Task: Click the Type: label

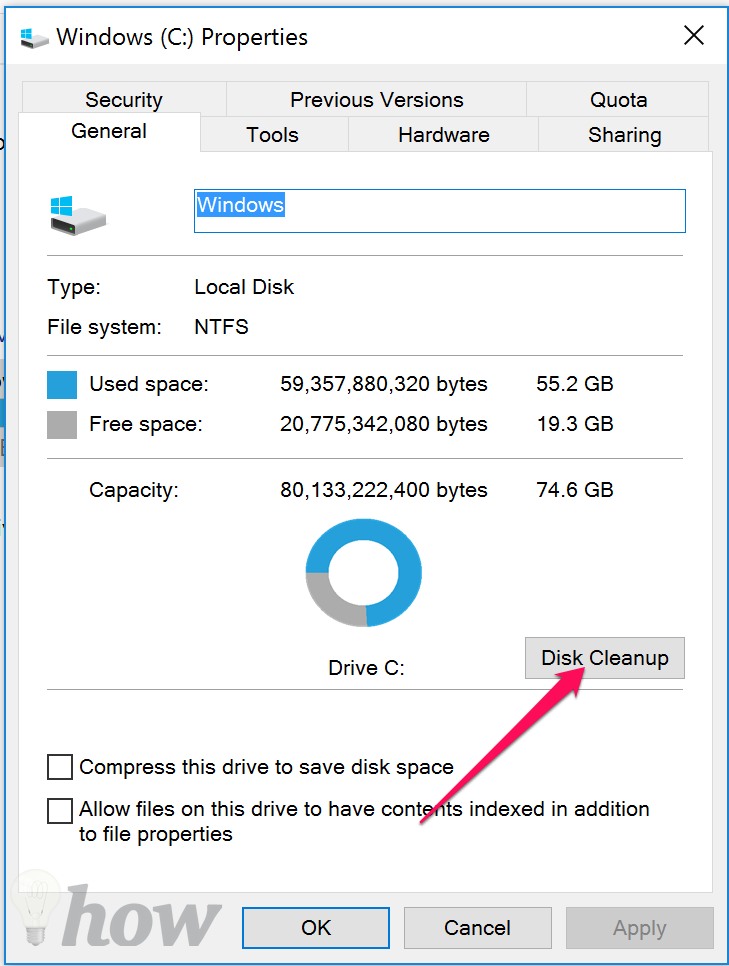Action: [74, 288]
